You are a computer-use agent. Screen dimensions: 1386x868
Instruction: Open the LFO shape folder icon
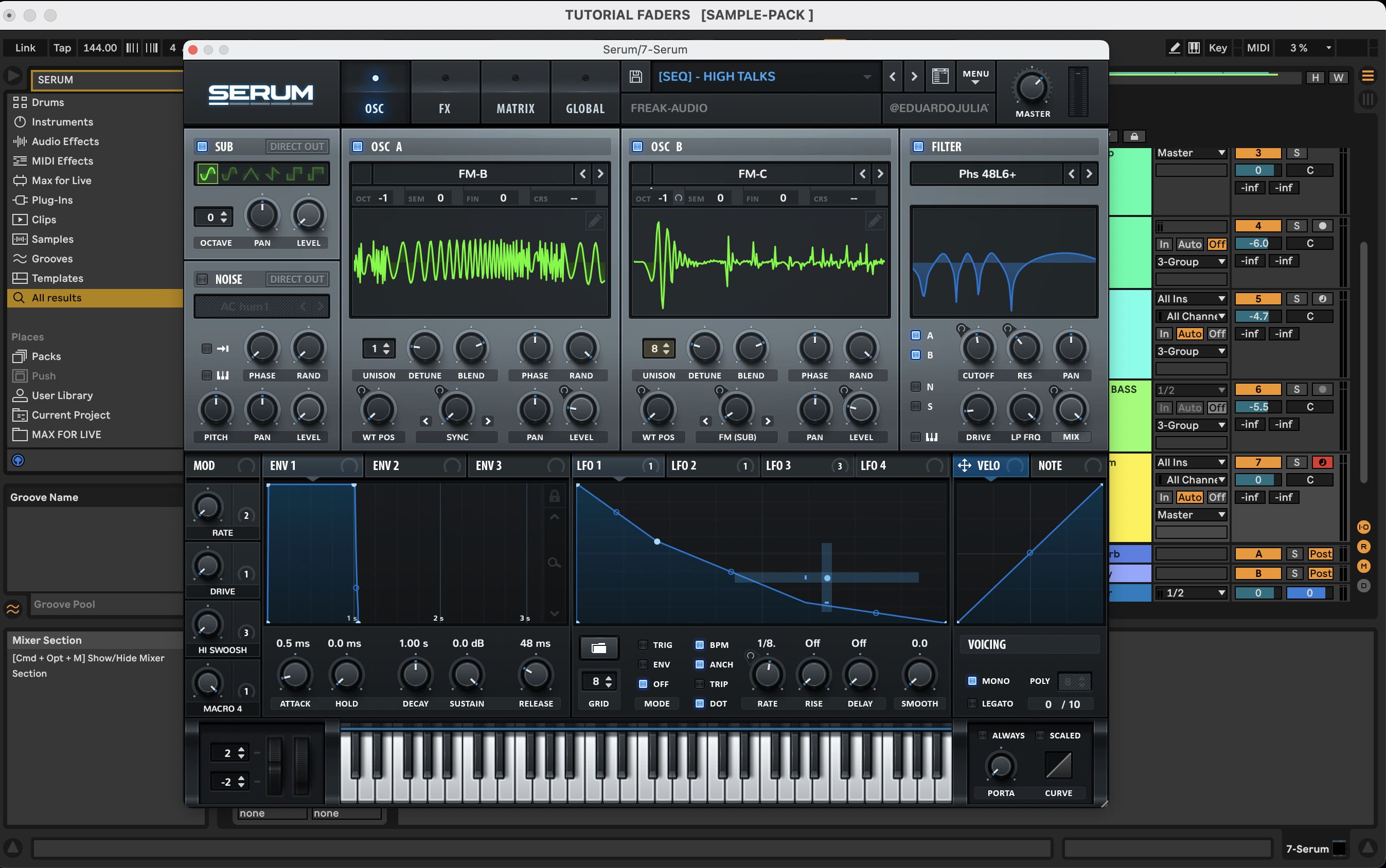click(x=598, y=647)
